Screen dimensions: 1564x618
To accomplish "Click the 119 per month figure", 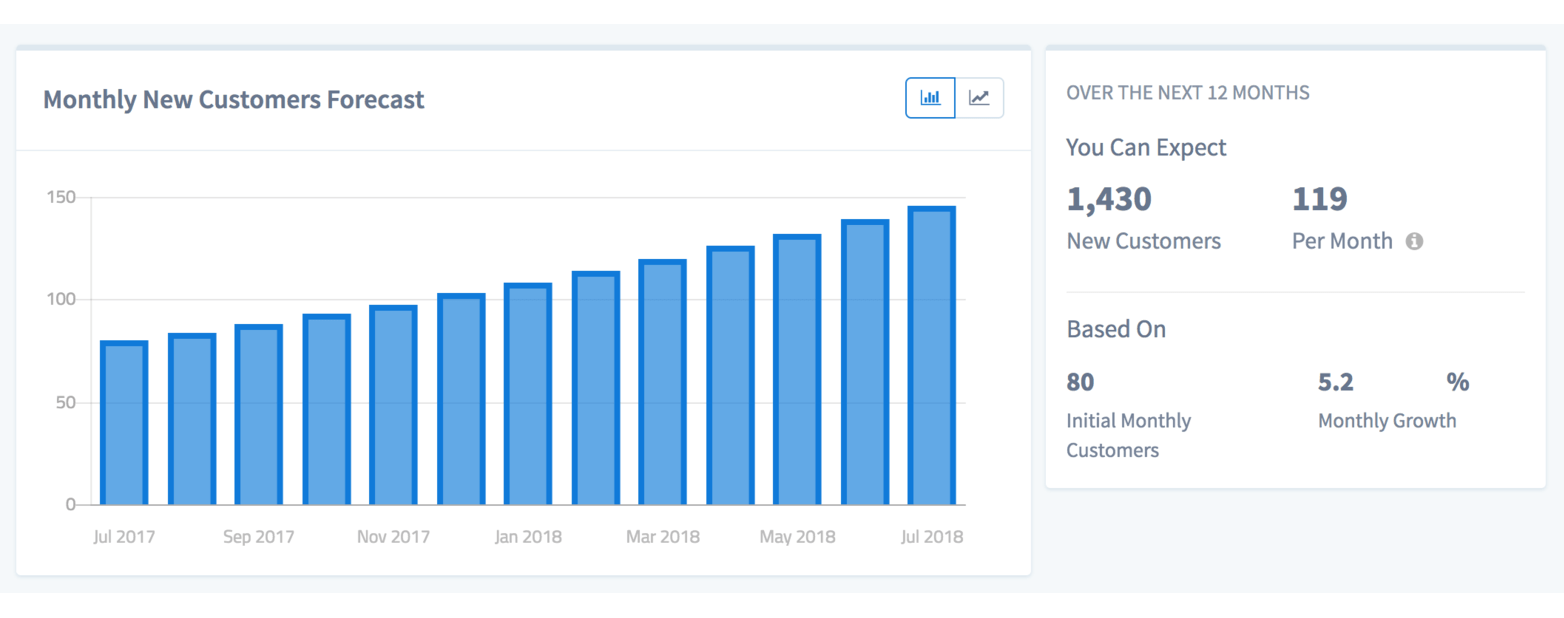I will (x=1320, y=199).
